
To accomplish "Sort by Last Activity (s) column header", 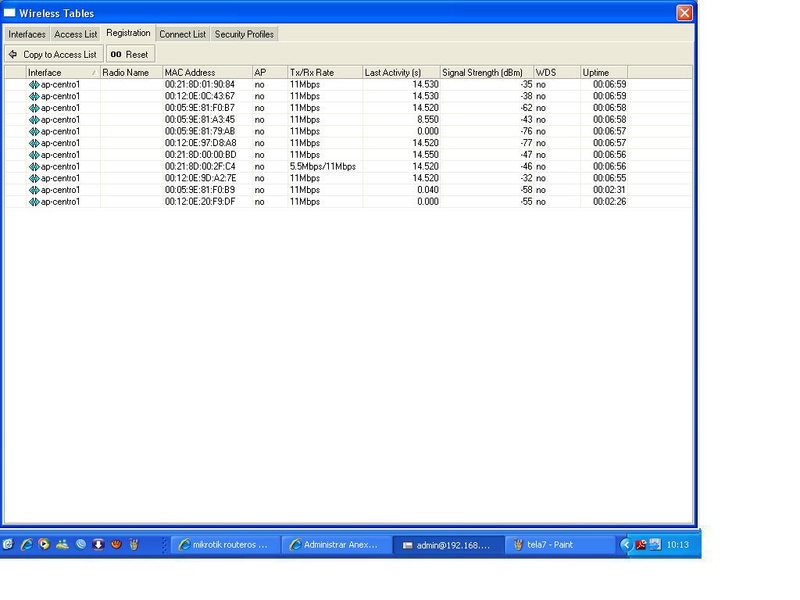I will 402,72.
